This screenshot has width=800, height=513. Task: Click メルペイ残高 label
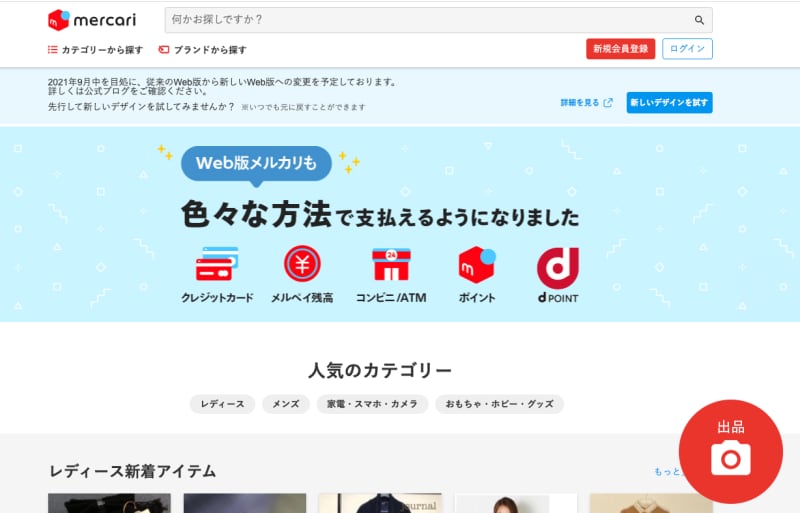pyautogui.click(x=302, y=298)
